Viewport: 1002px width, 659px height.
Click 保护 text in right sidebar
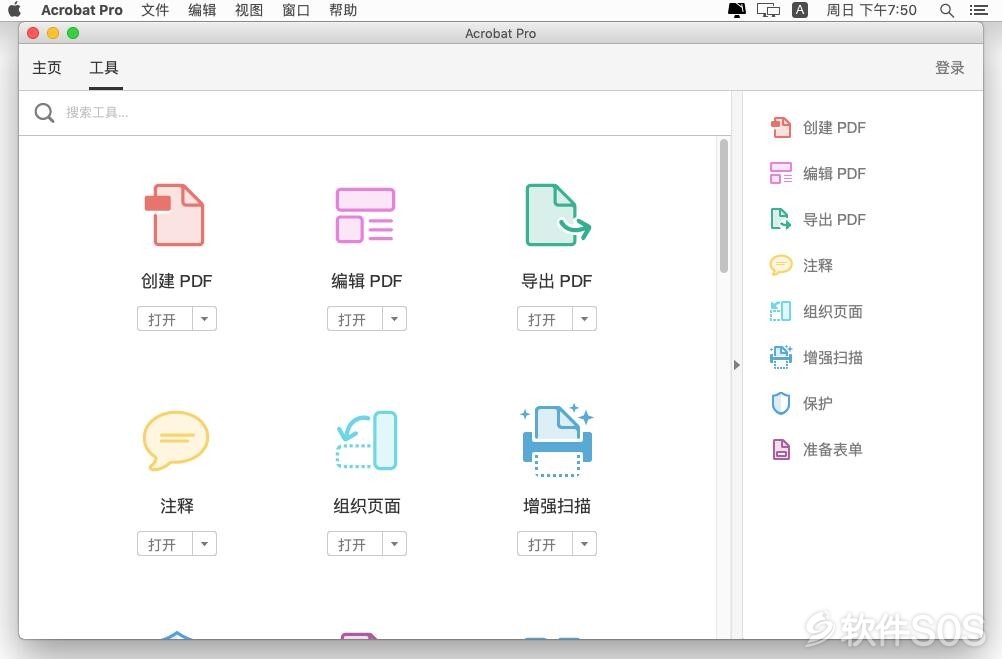(818, 403)
